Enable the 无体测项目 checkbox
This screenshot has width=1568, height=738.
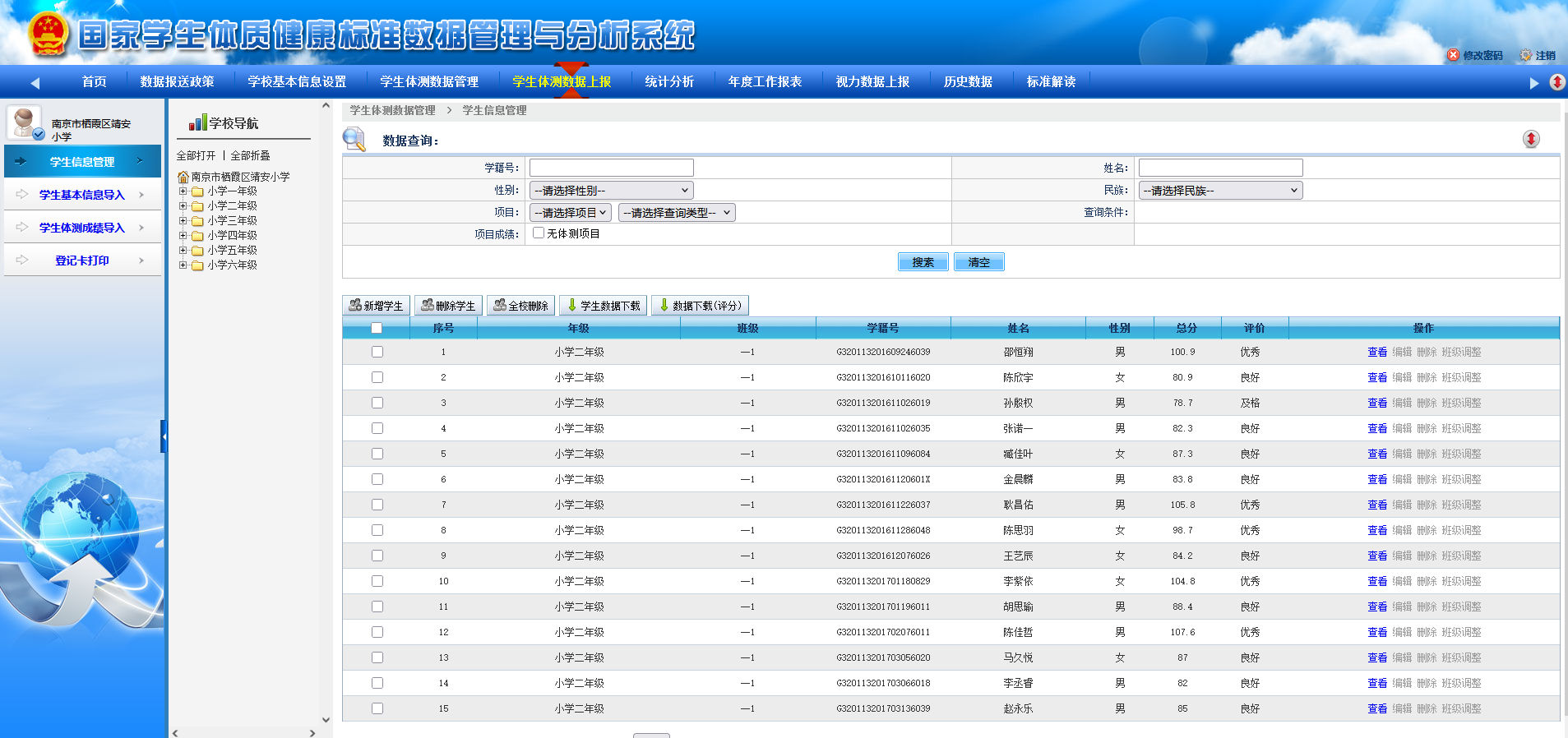coord(539,233)
